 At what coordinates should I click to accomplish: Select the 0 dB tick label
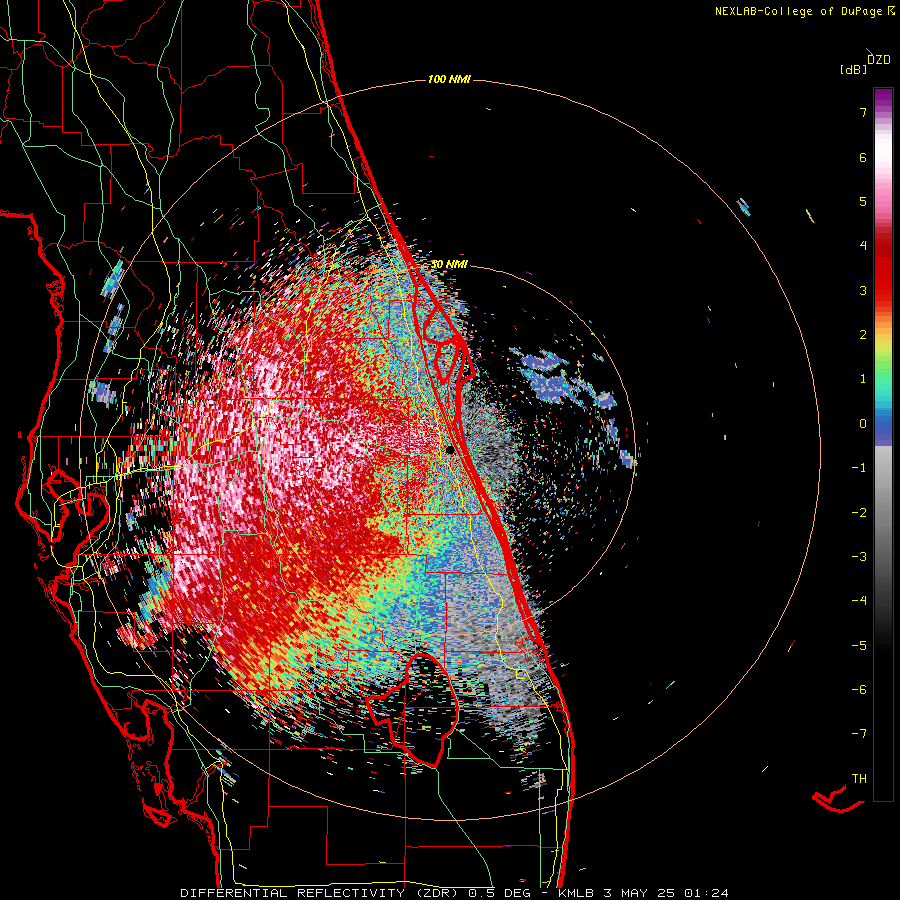[x=863, y=423]
